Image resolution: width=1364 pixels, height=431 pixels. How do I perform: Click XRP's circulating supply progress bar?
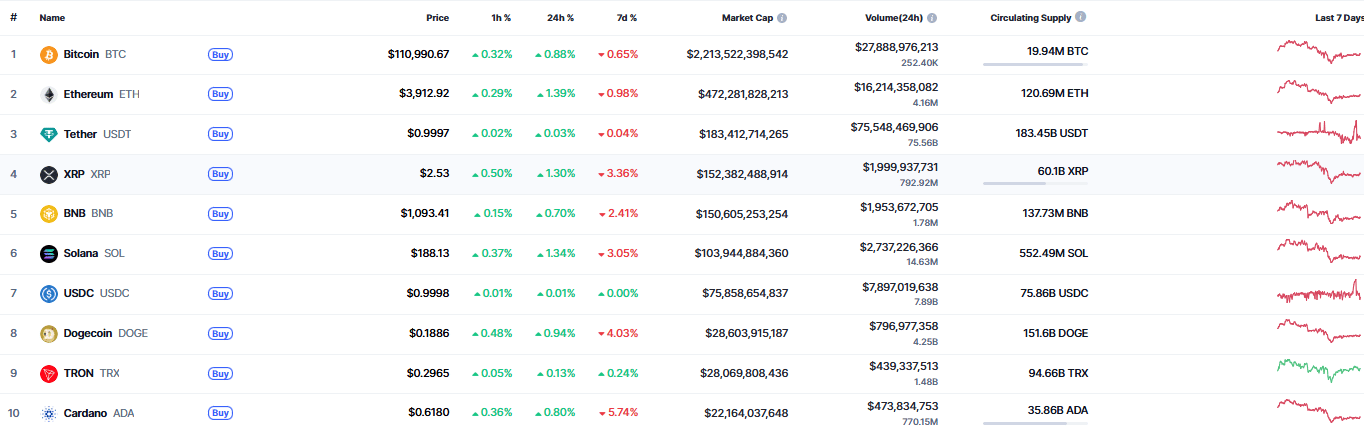pyautogui.click(x=1035, y=183)
